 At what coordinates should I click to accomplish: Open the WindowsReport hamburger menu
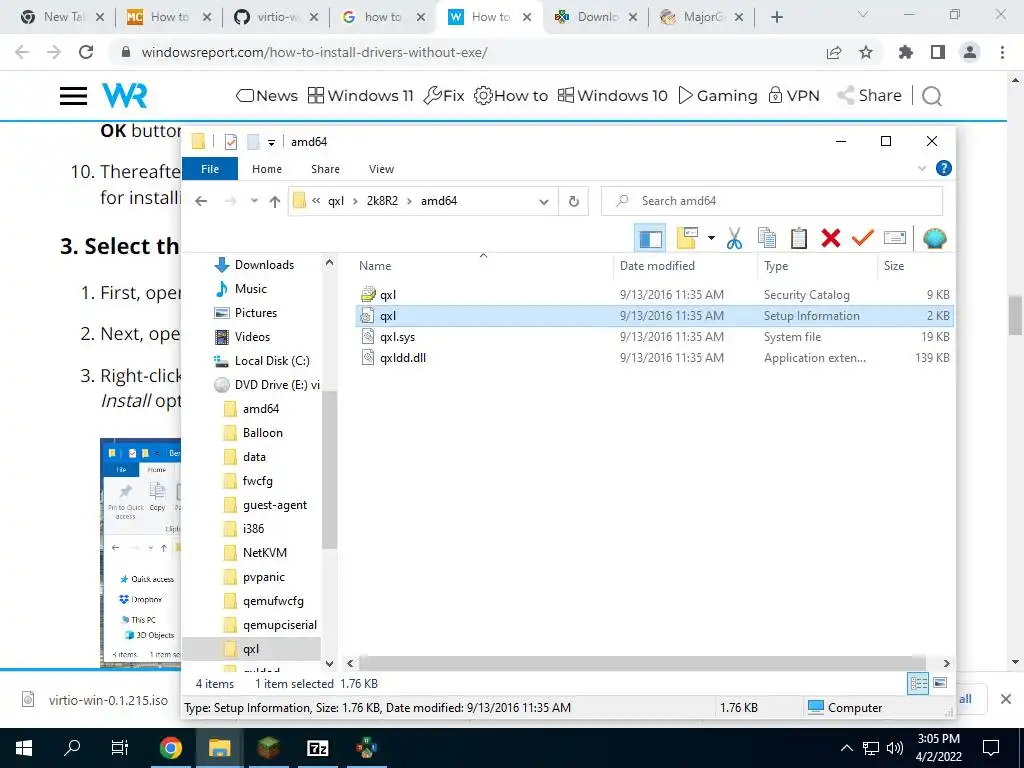pos(73,96)
